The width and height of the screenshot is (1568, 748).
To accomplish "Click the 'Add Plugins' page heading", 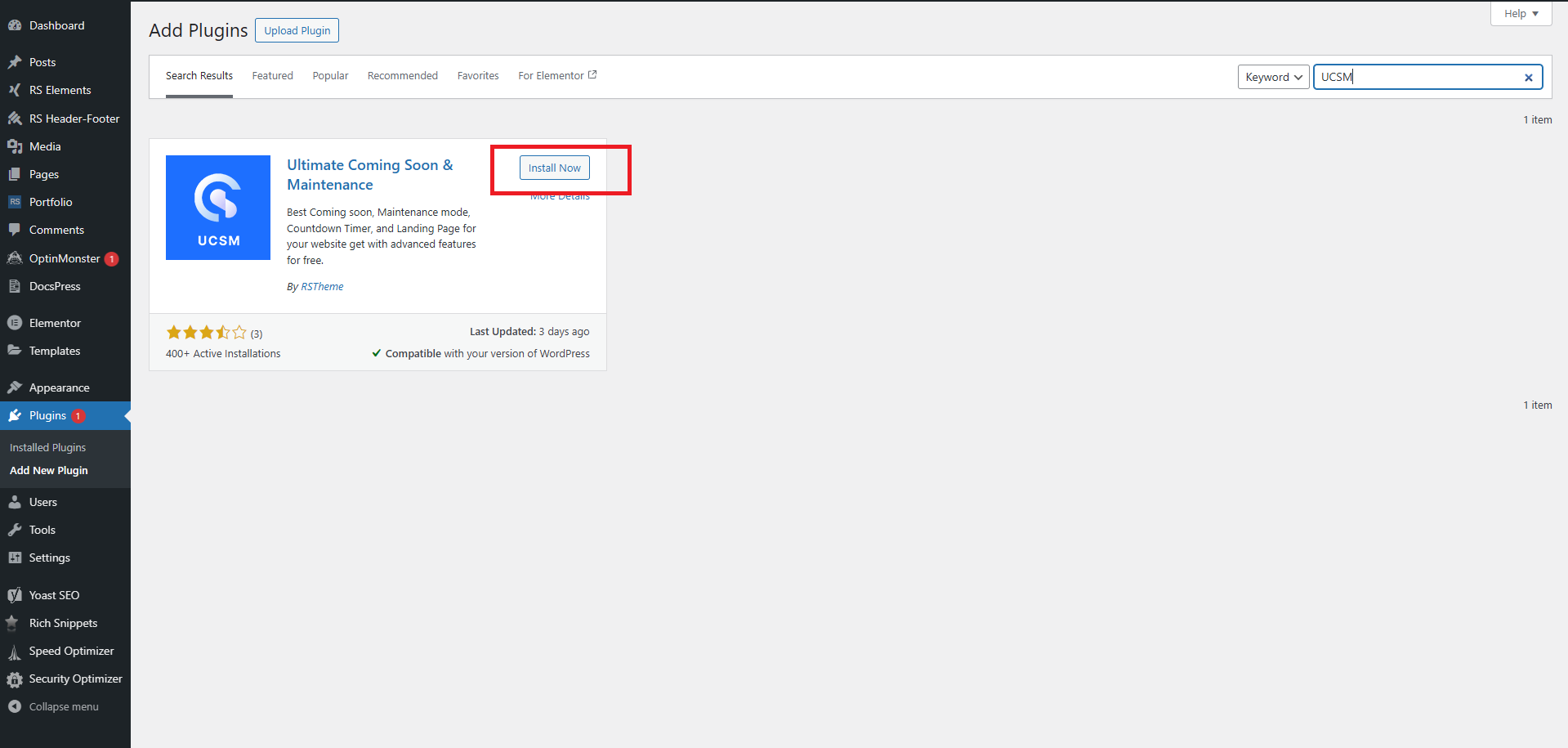I will pos(199,30).
